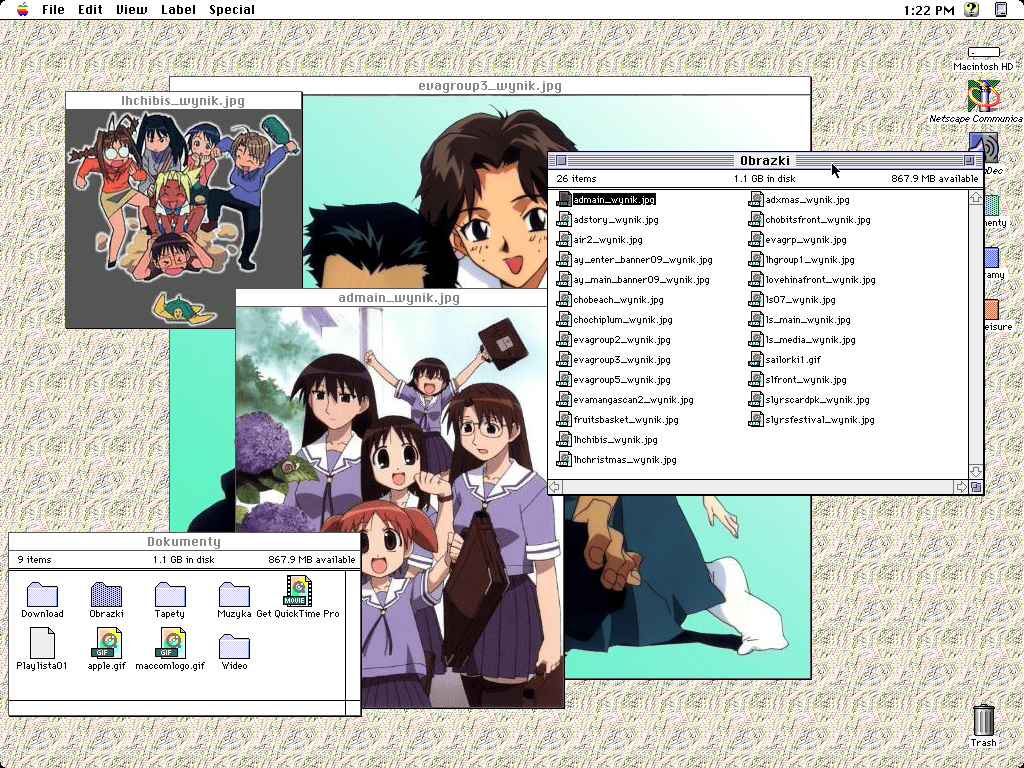Open the application switcher menu at top right
The height and width of the screenshot is (768, 1024).
coord(1000,10)
